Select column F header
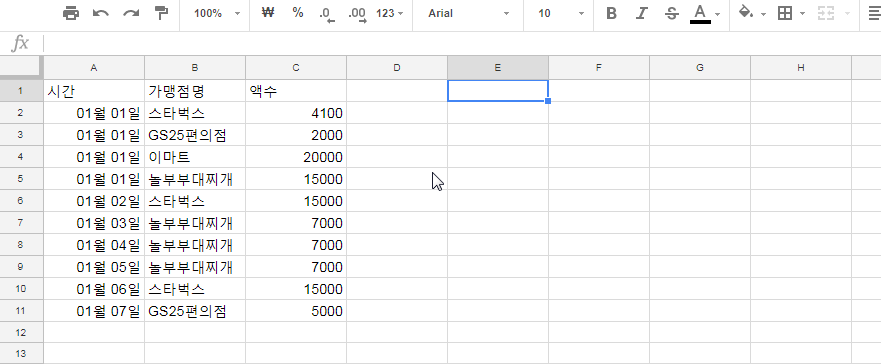Viewport: 881px width, 364px height. (x=599, y=67)
